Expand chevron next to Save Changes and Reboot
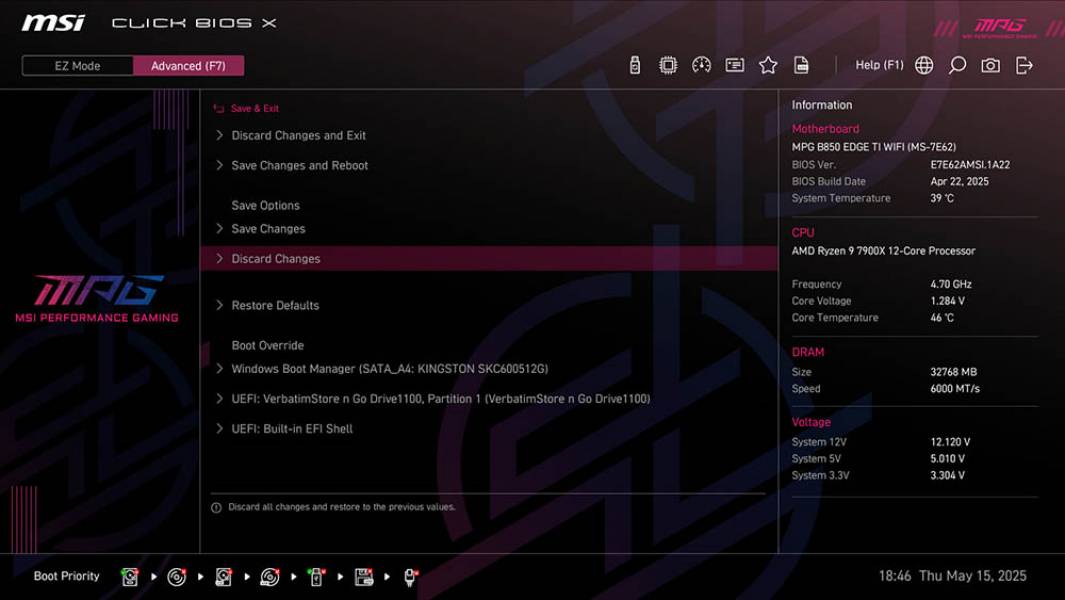1065x600 pixels. pos(219,165)
